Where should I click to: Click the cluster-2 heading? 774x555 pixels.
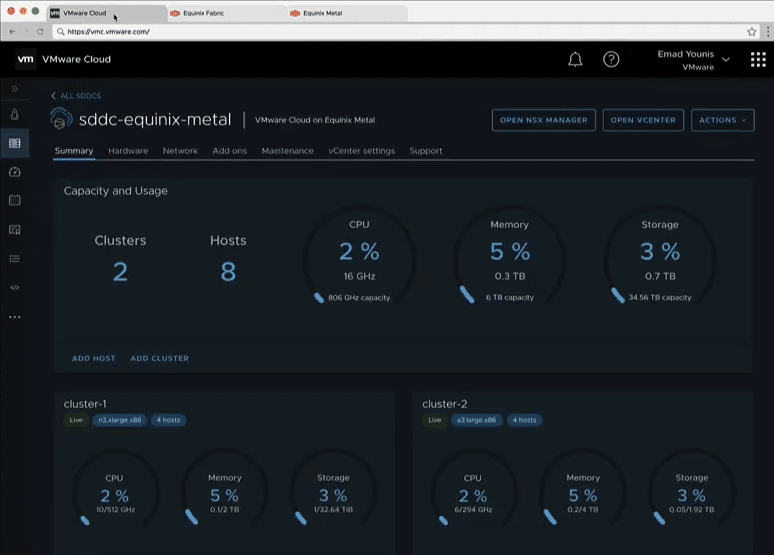pos(444,404)
